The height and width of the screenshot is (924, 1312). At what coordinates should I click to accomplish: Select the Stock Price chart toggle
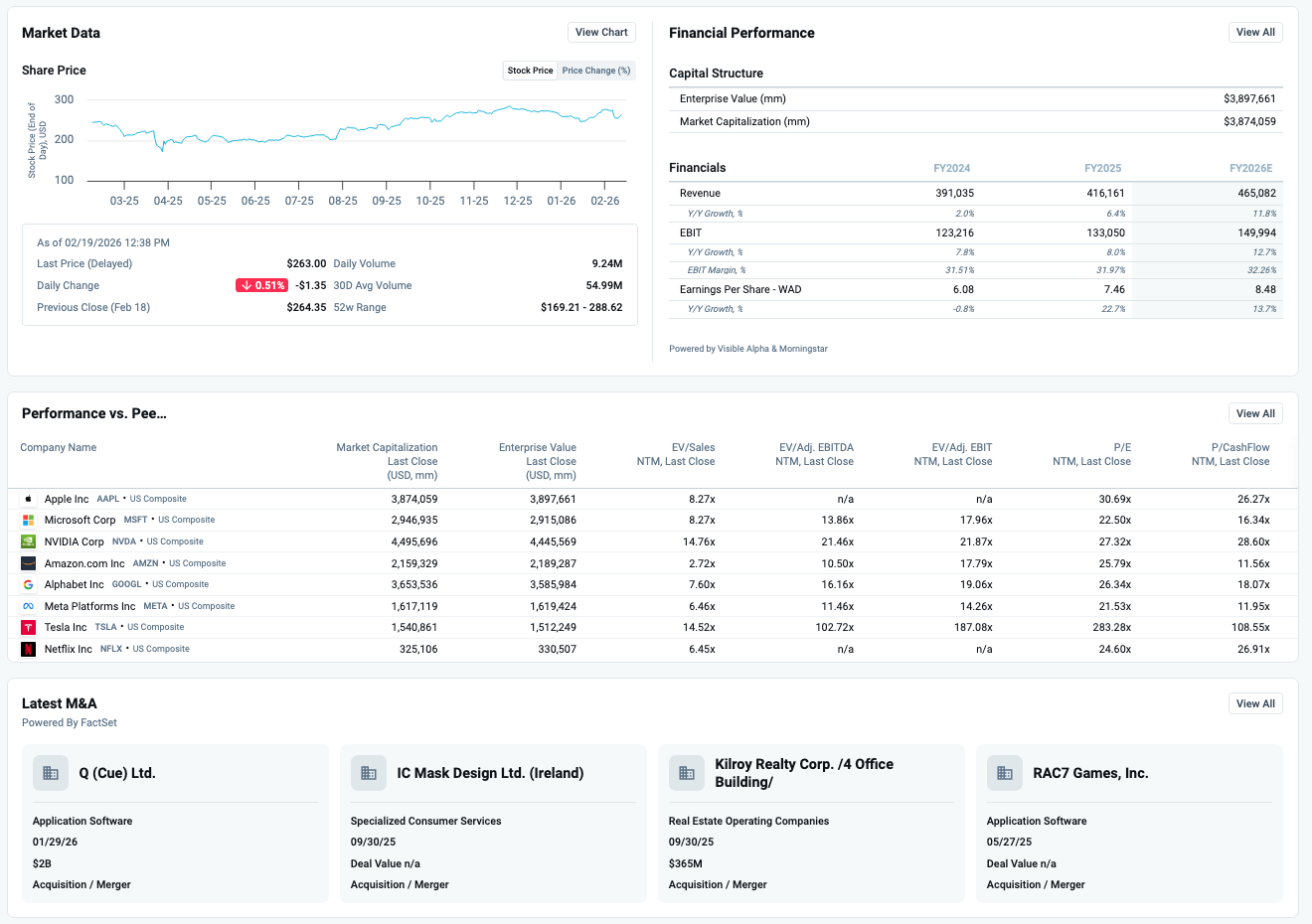530,71
